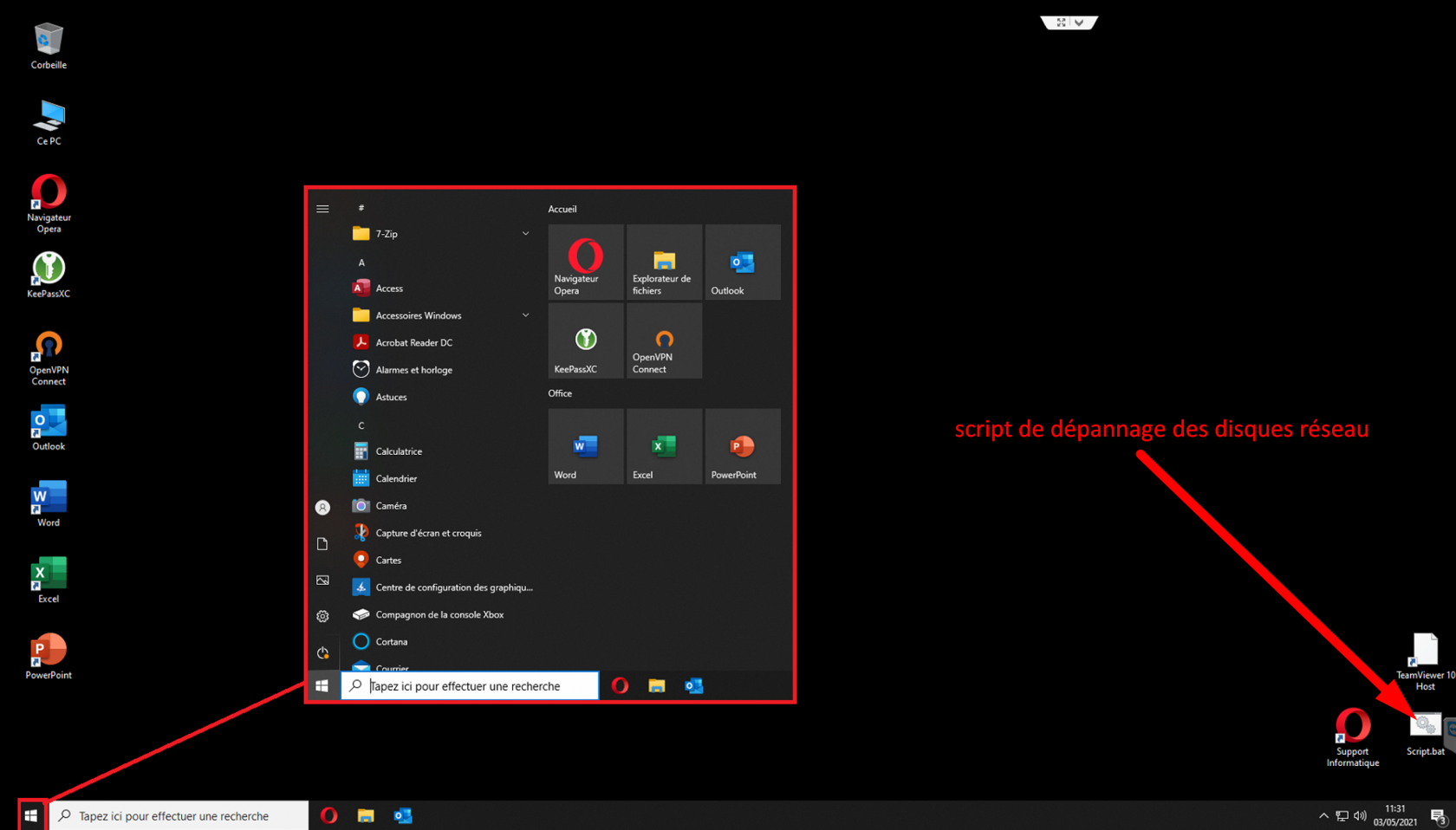Expand the Start menu hamburger button
1456x830 pixels.
(x=322, y=209)
